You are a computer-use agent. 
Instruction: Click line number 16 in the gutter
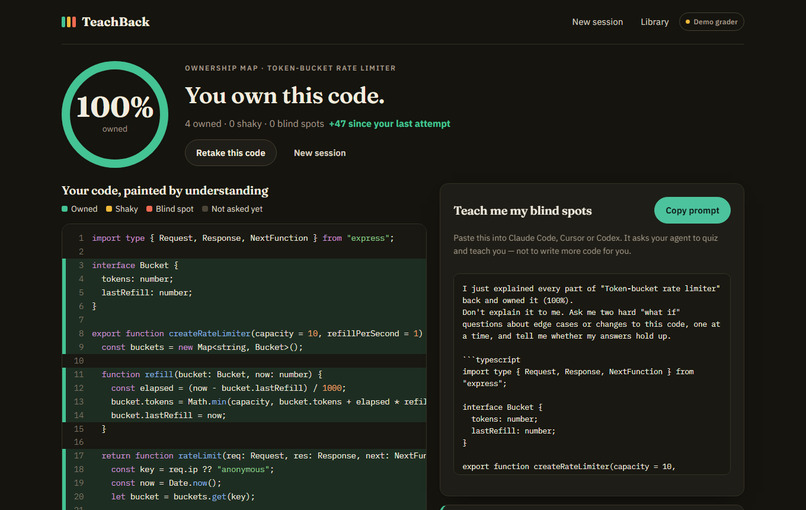(x=79, y=442)
